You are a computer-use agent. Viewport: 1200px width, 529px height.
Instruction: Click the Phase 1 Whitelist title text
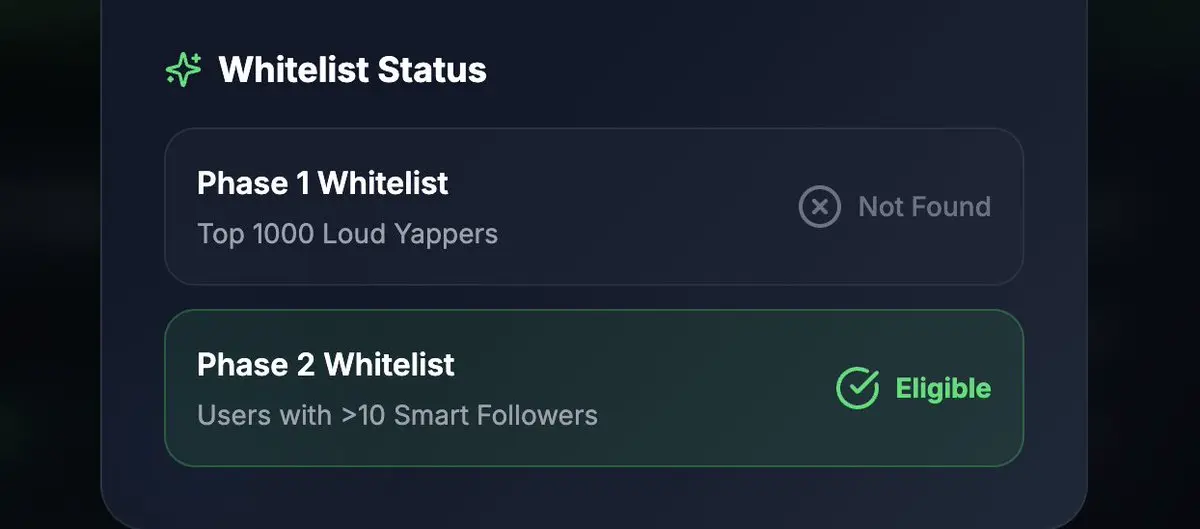[323, 183]
